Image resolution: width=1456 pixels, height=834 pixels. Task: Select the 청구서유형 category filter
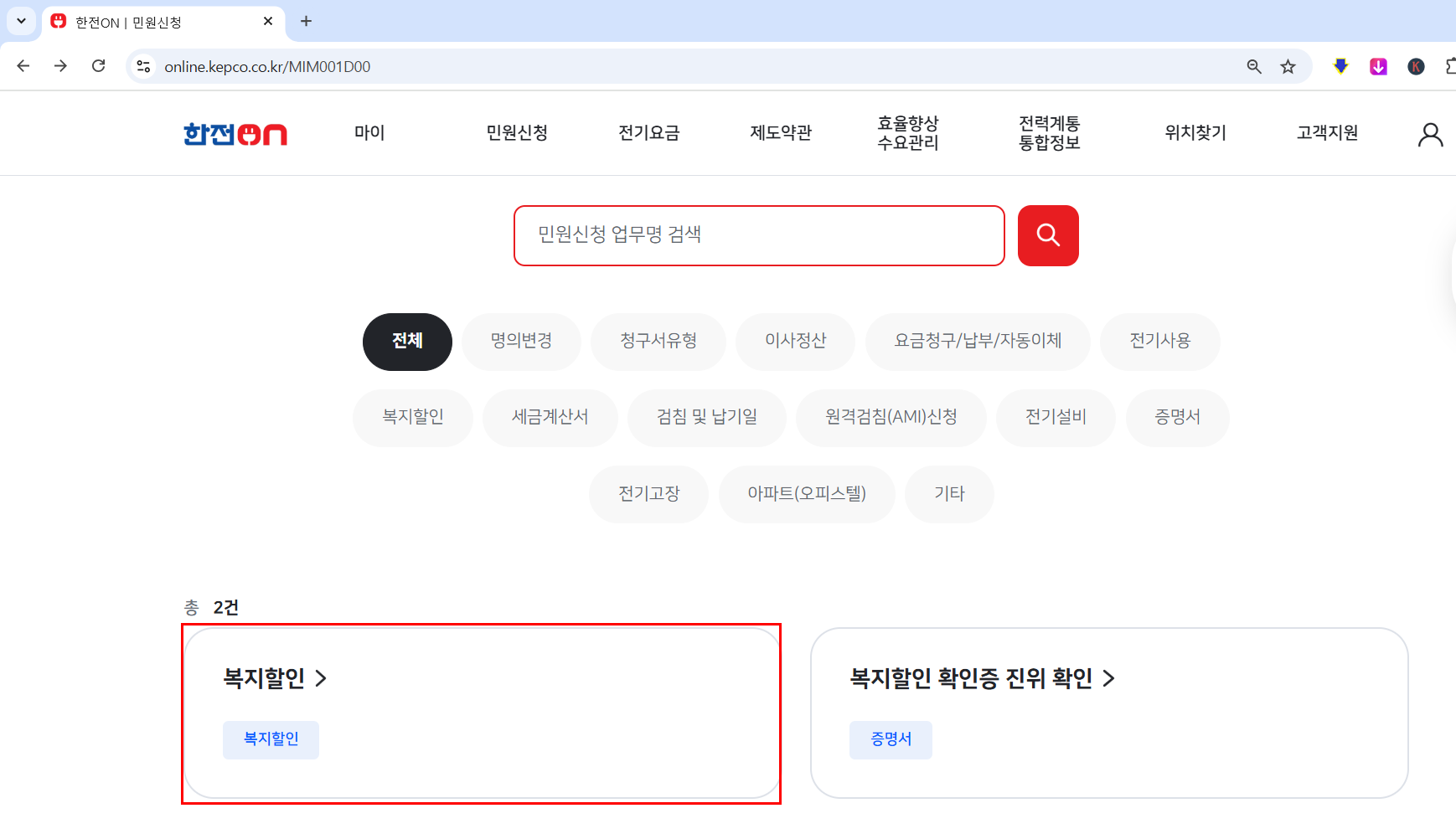point(658,342)
